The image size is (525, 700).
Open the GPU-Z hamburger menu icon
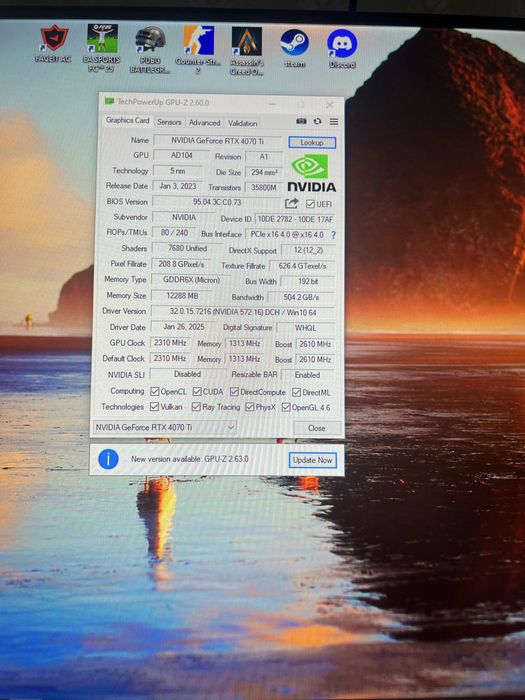click(334, 121)
